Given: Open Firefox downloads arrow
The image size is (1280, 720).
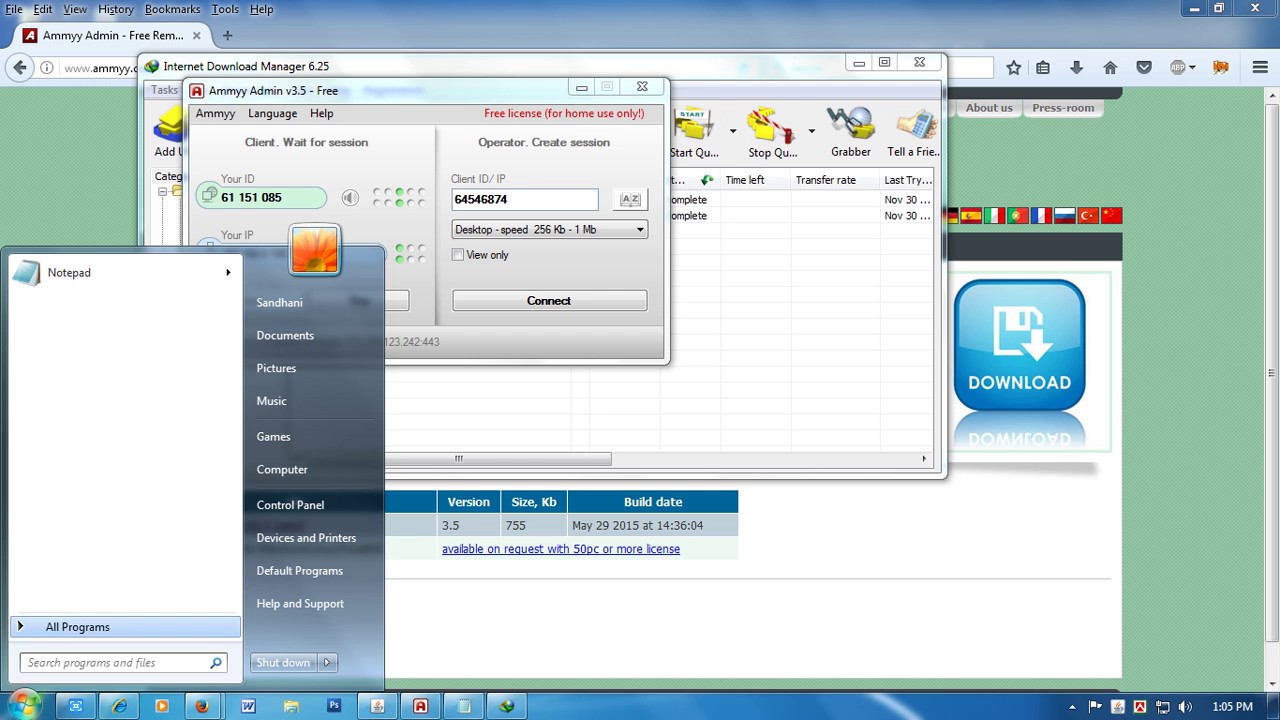Looking at the screenshot, I should [1076, 67].
